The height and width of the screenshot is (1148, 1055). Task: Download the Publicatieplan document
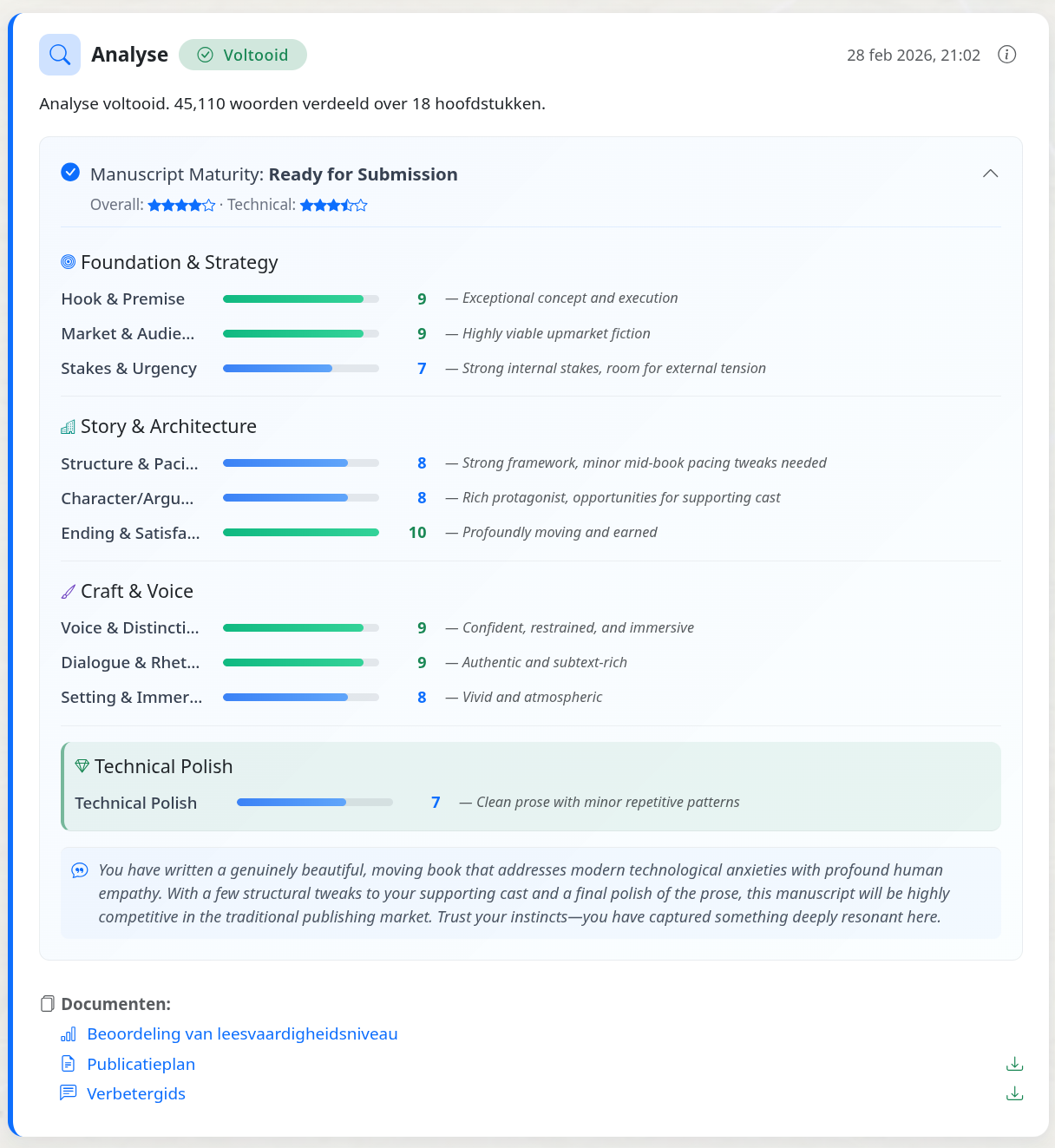click(x=1014, y=1064)
